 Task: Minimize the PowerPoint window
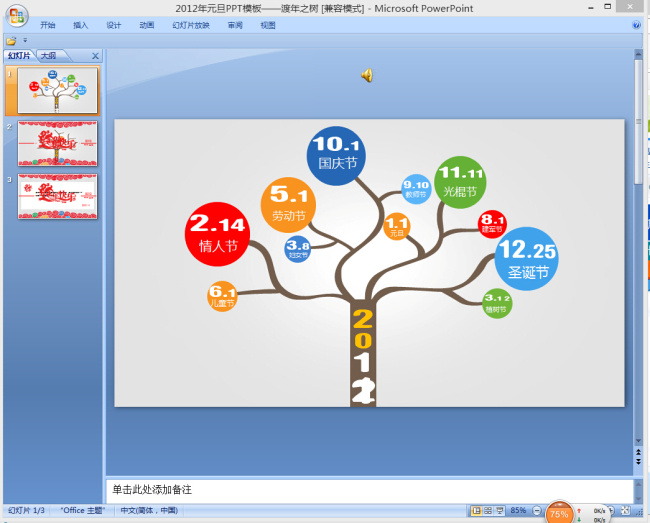tap(591, 7)
